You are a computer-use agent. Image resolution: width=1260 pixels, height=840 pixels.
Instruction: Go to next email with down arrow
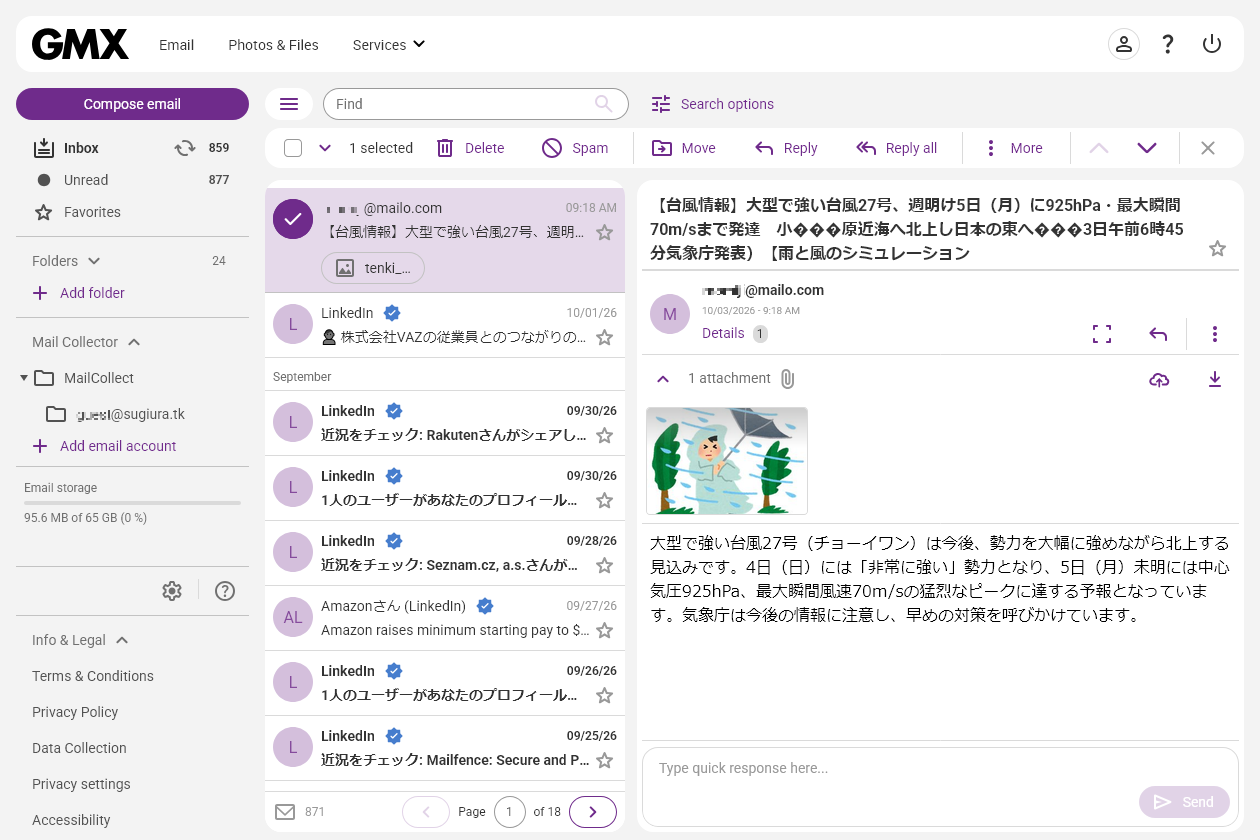click(1147, 148)
